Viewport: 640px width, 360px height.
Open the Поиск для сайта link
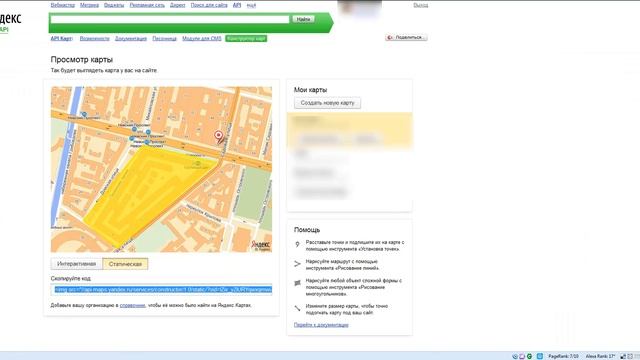(x=209, y=5)
